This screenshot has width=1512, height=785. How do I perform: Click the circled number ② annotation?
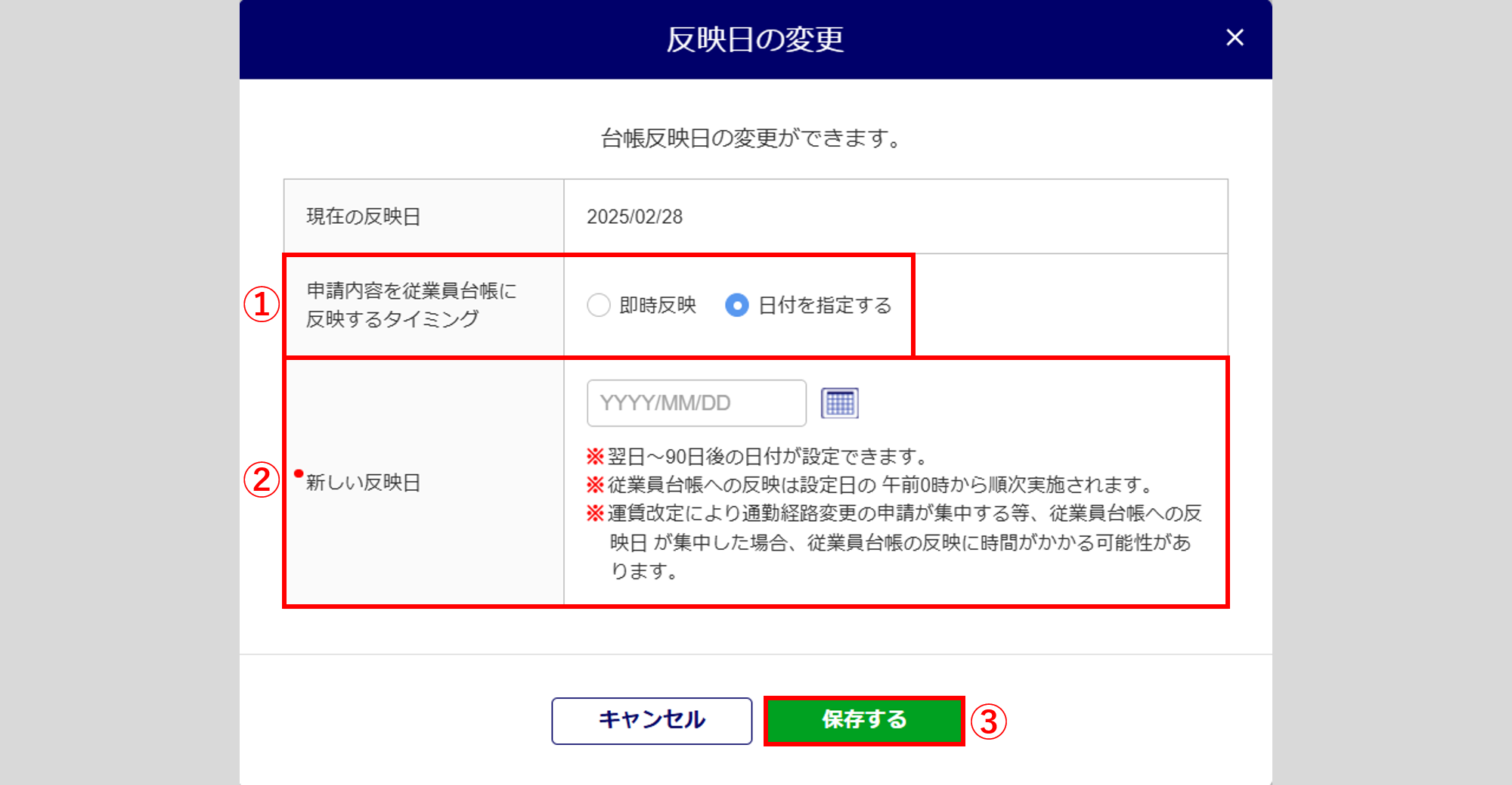[x=262, y=480]
